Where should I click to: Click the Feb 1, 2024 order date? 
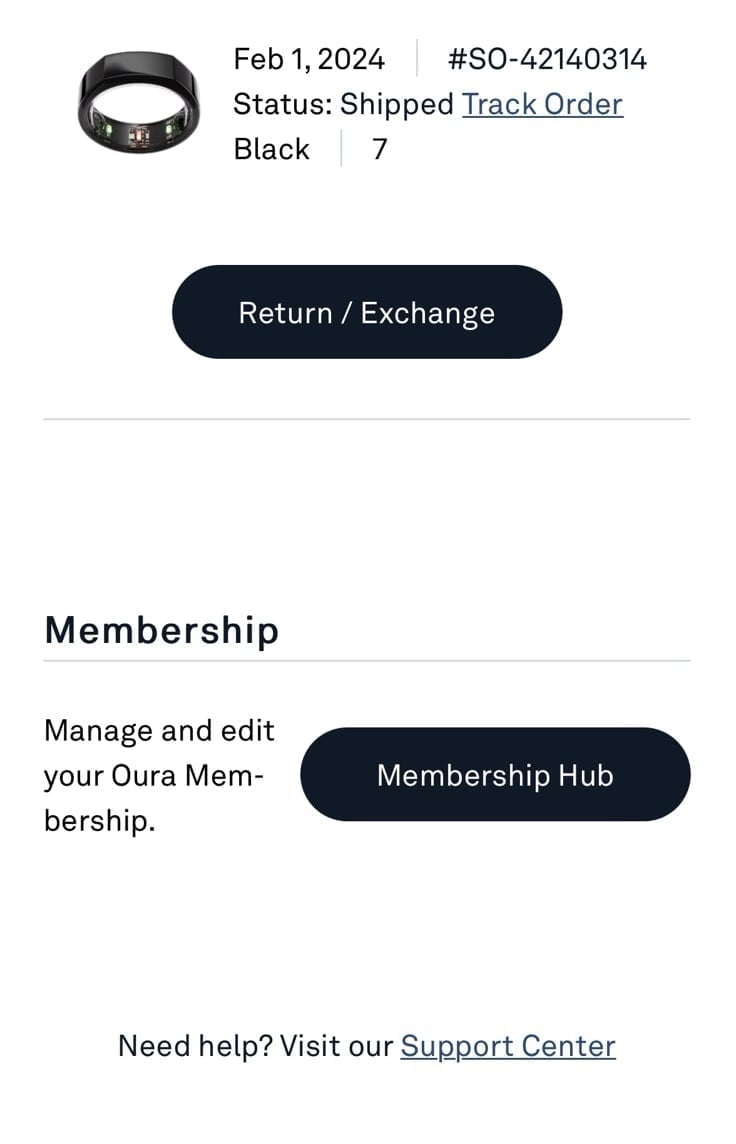[x=309, y=59]
